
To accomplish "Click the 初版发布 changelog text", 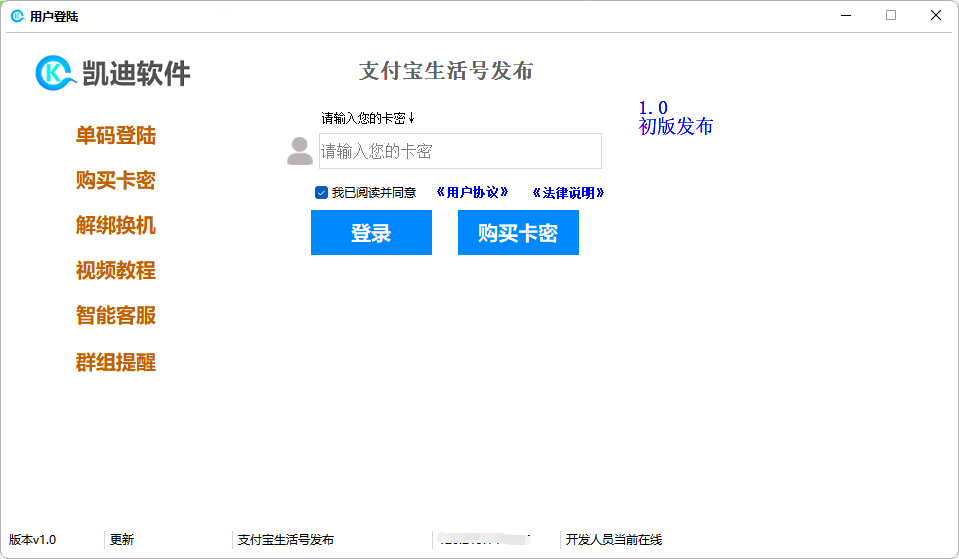I will pyautogui.click(x=676, y=127).
